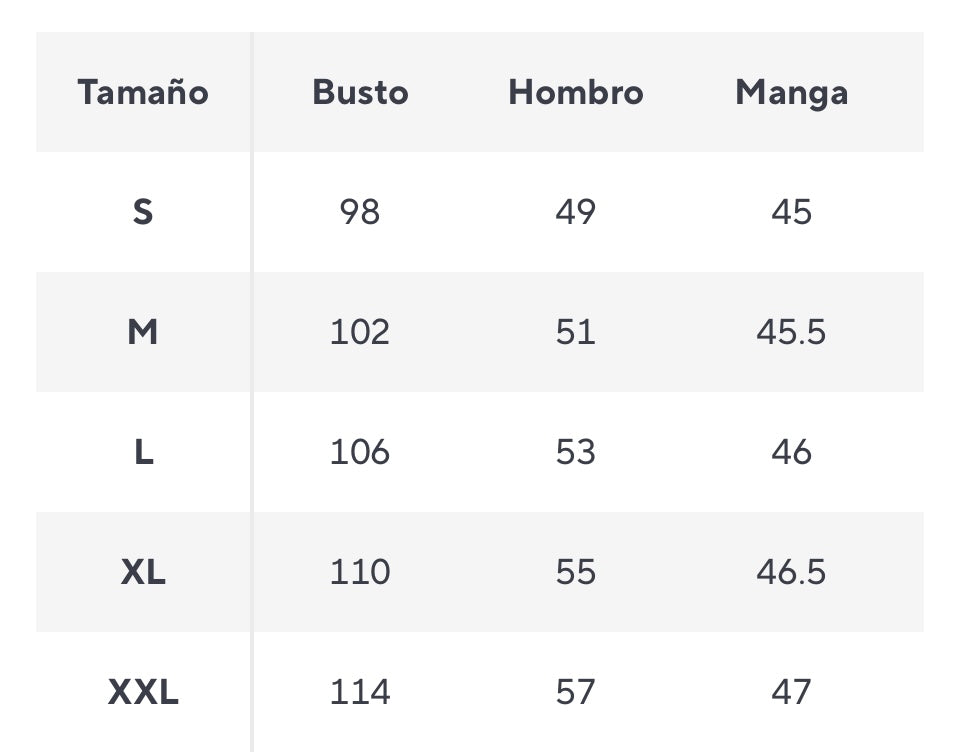The image size is (960, 755).
Task: Select the Manga value 47
Action: tap(791, 692)
